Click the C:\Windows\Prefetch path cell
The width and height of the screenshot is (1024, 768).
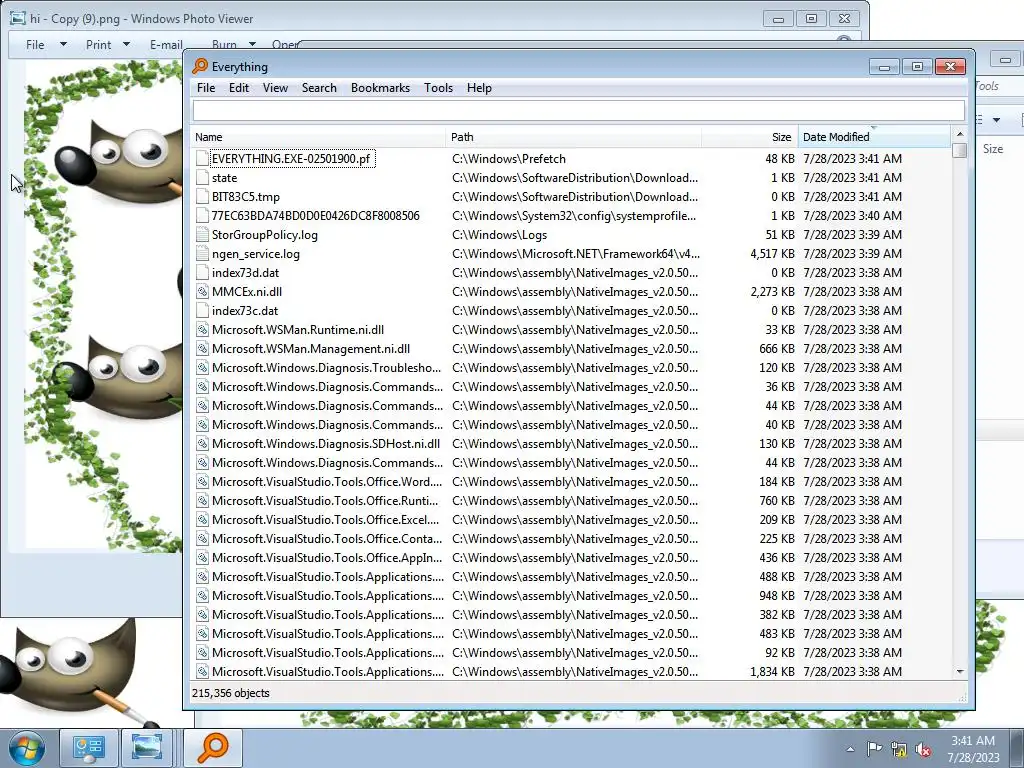(x=509, y=159)
